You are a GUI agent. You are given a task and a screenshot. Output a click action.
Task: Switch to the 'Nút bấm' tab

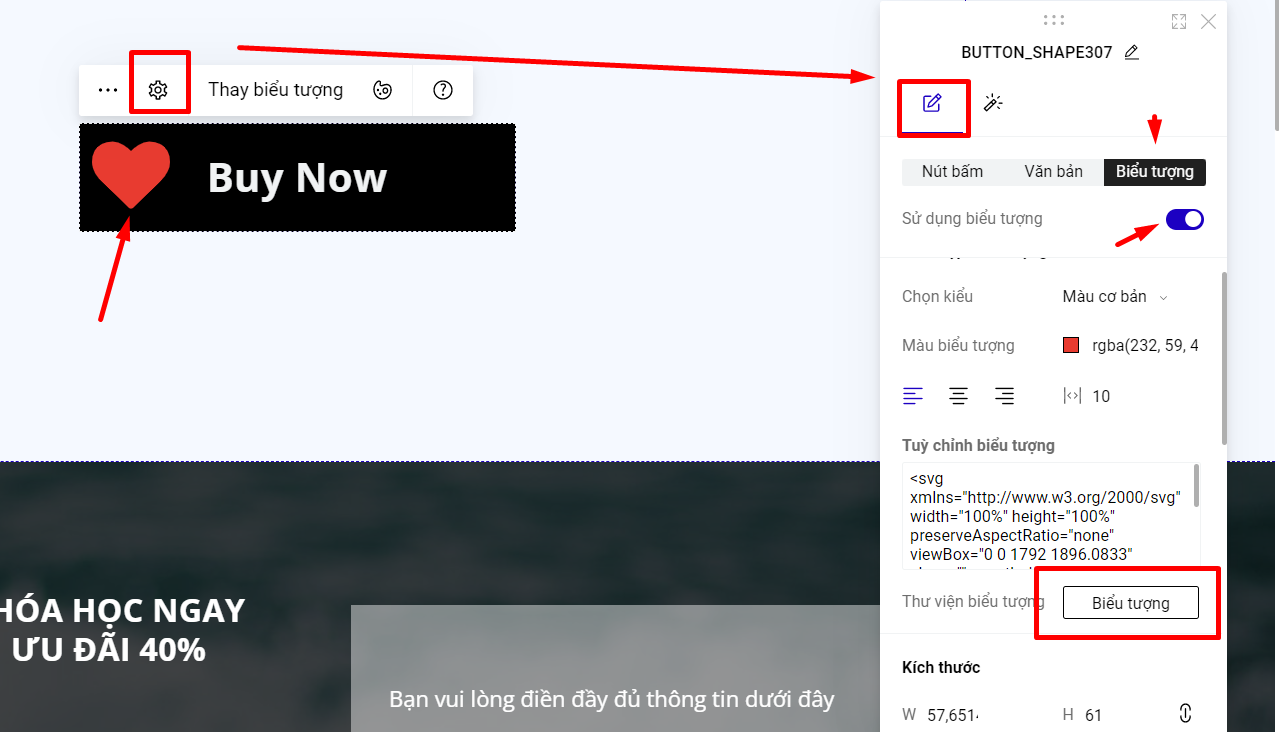click(x=952, y=172)
